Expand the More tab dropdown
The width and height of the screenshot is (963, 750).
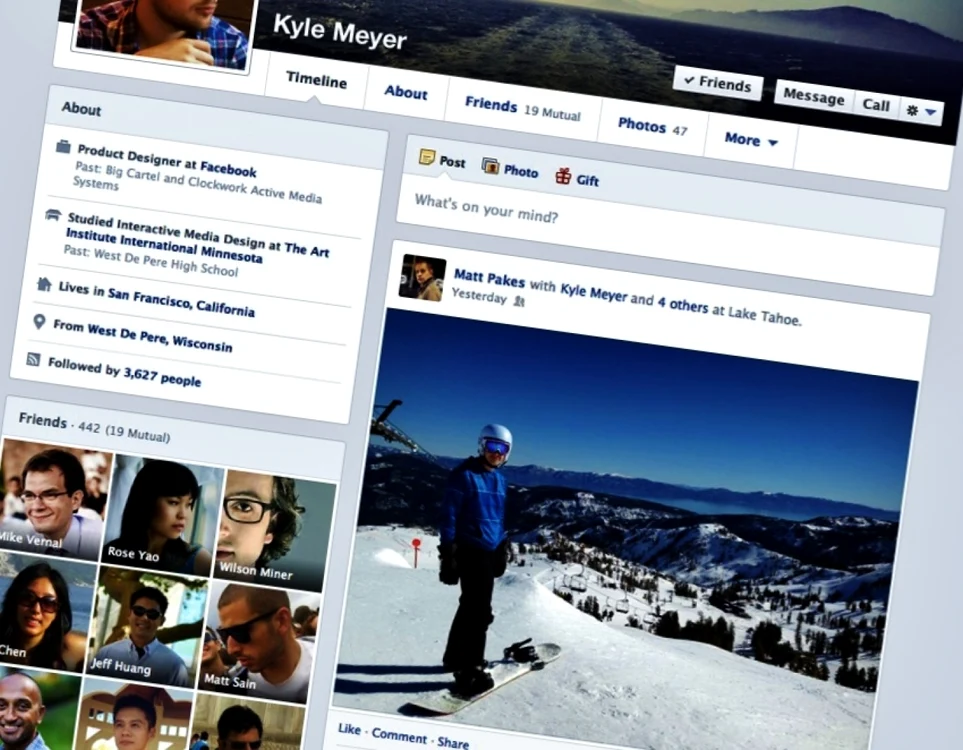[x=751, y=140]
